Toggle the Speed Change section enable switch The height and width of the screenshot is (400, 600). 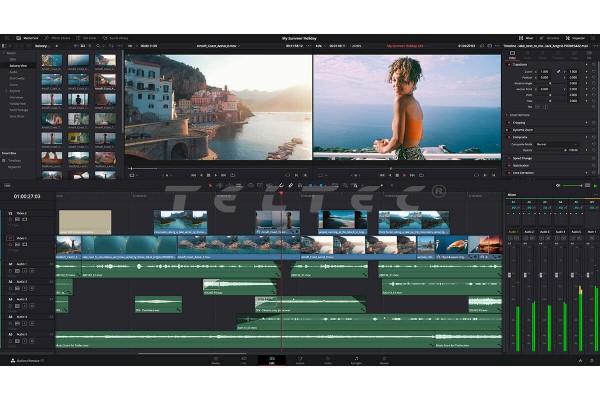coord(509,158)
